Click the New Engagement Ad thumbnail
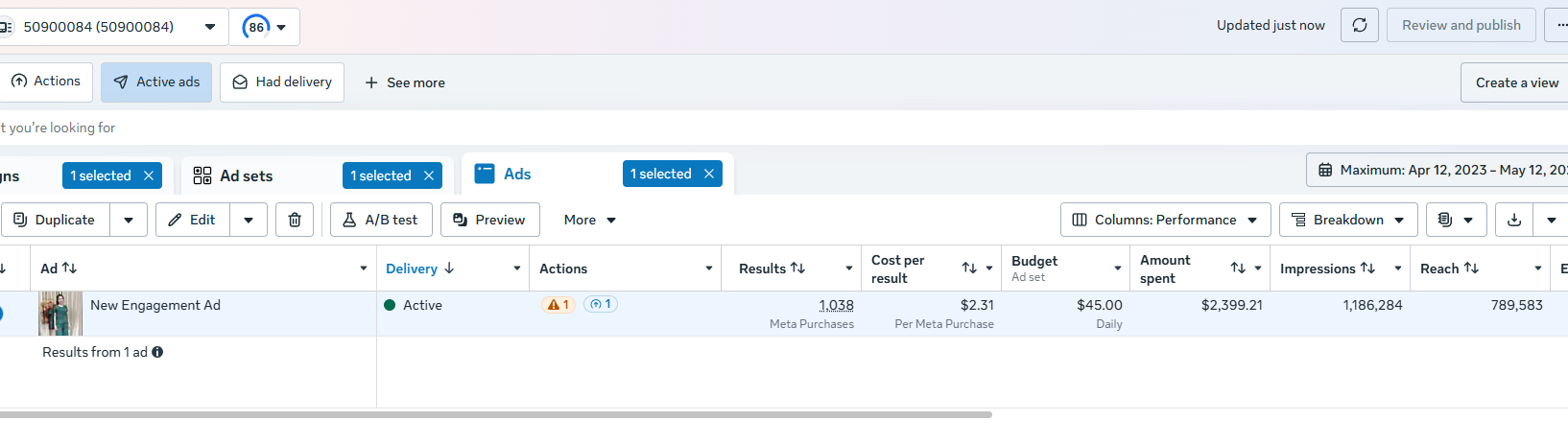This screenshot has height=444, width=1568. (x=60, y=314)
